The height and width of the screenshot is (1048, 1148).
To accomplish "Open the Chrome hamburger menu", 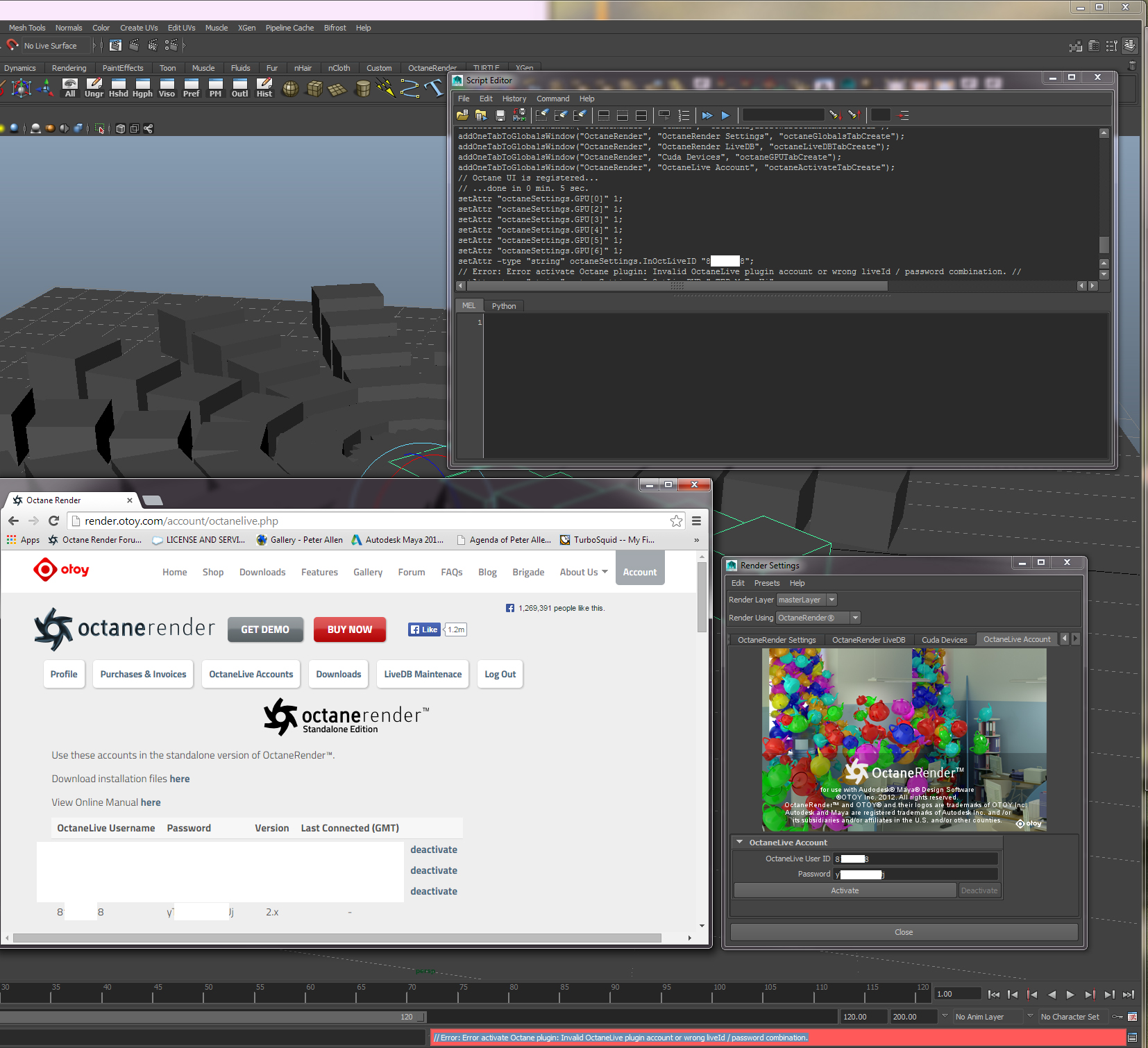I will pos(696,521).
